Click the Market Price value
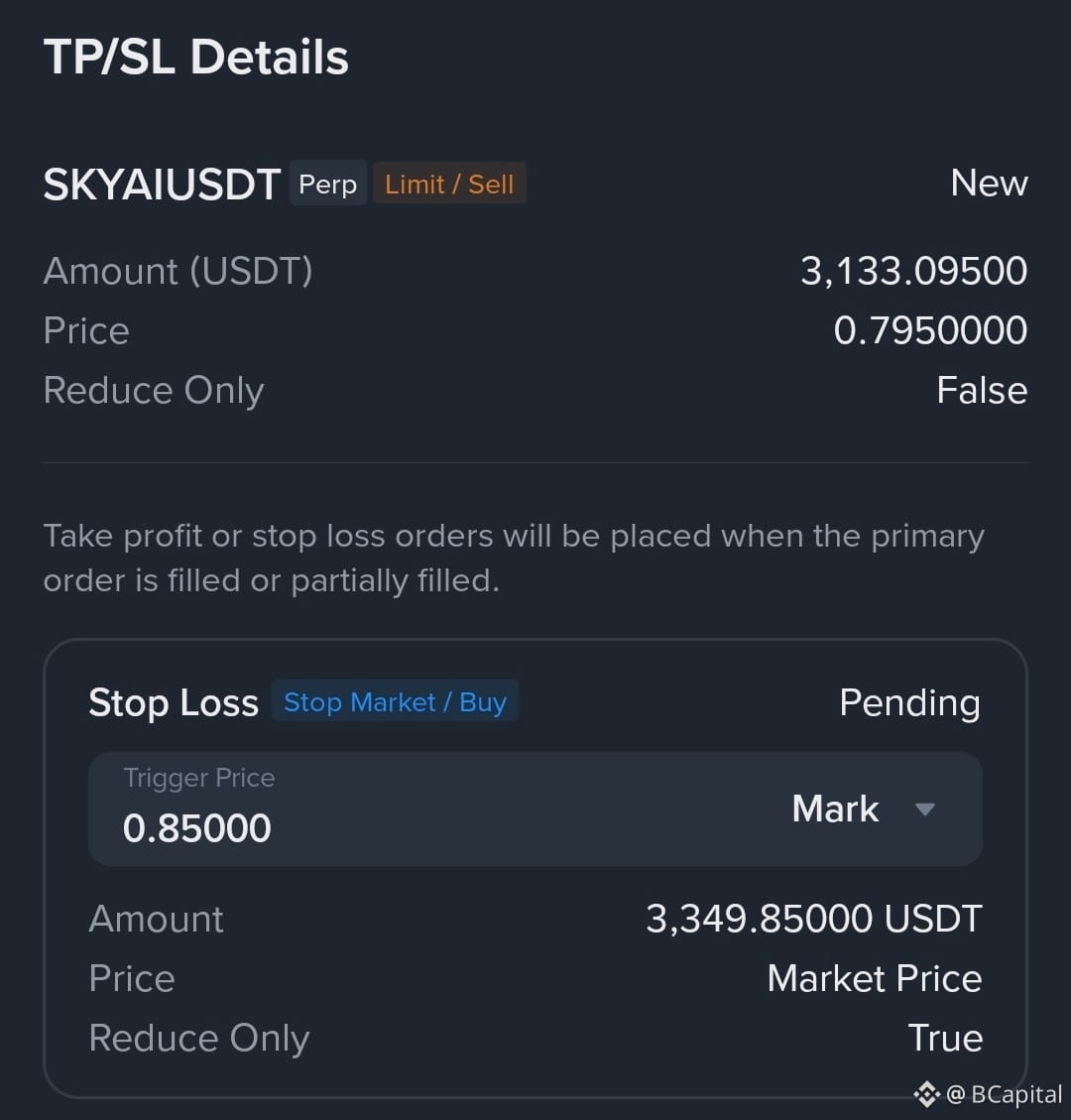 point(875,978)
